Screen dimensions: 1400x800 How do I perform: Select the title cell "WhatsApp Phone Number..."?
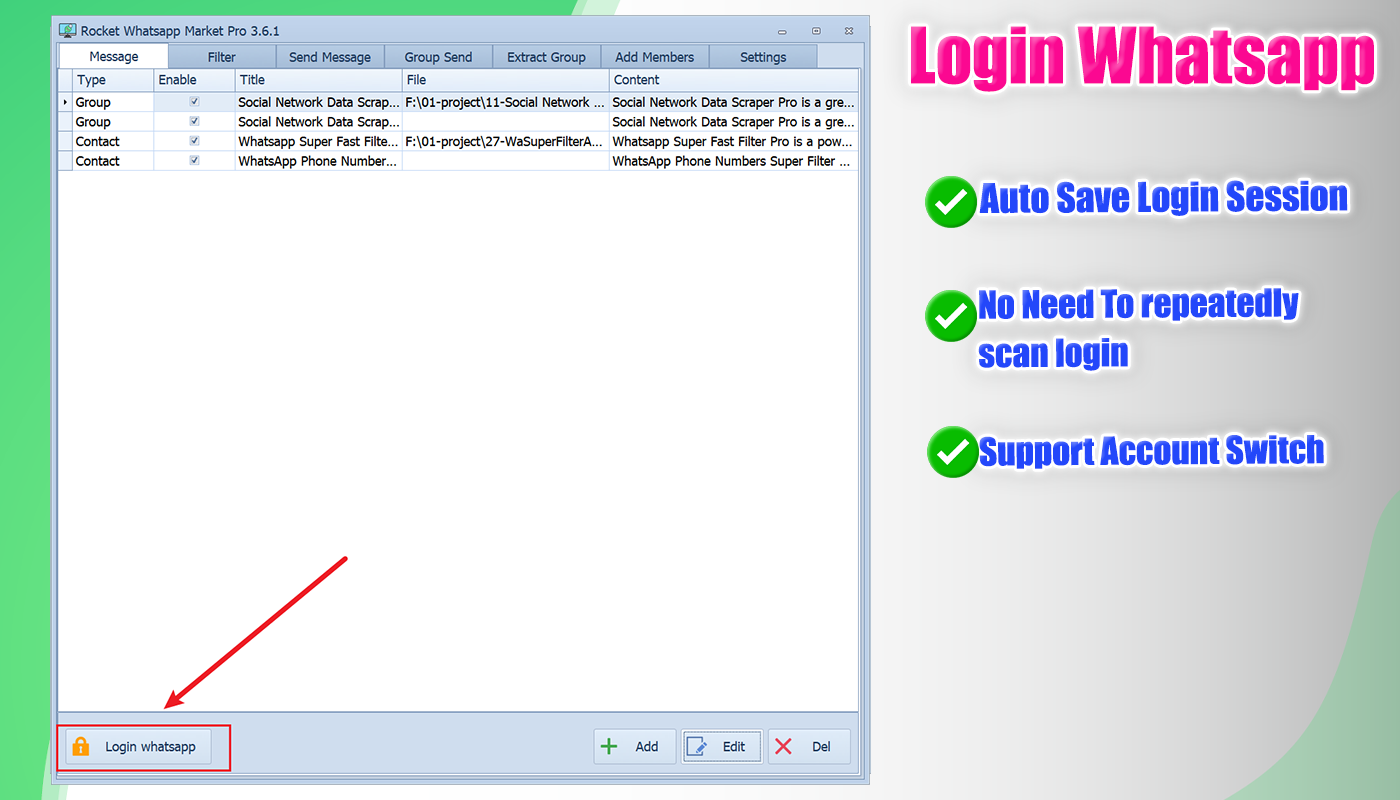pos(318,161)
